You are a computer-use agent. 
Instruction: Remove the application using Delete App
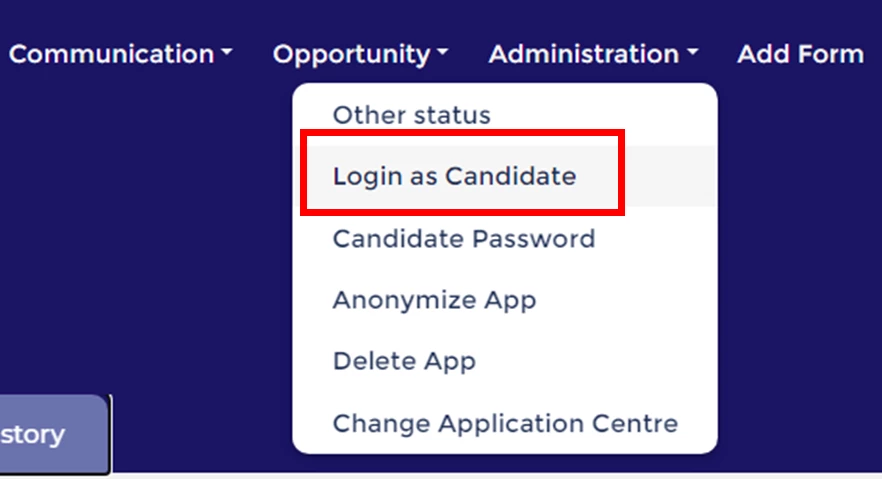point(404,361)
